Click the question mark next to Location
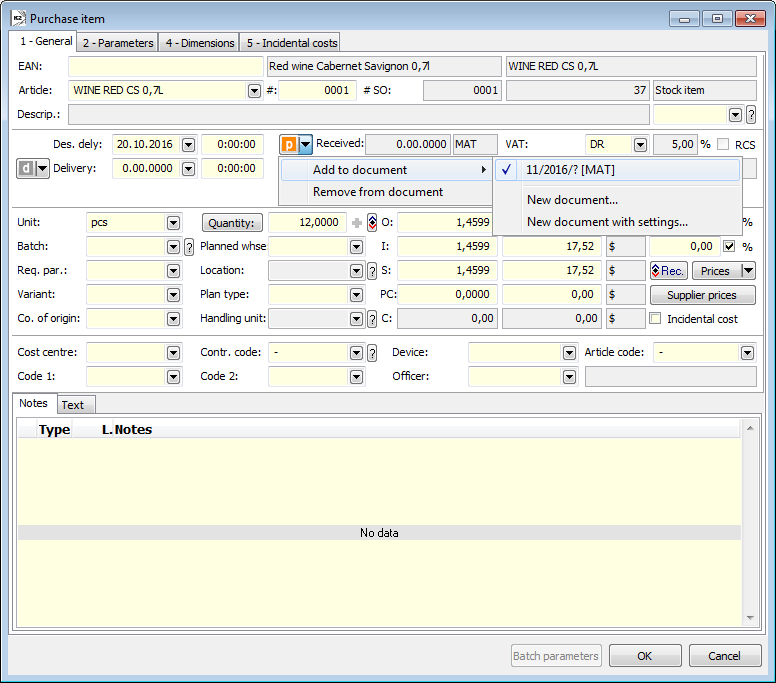Image resolution: width=776 pixels, height=683 pixels. 372,271
